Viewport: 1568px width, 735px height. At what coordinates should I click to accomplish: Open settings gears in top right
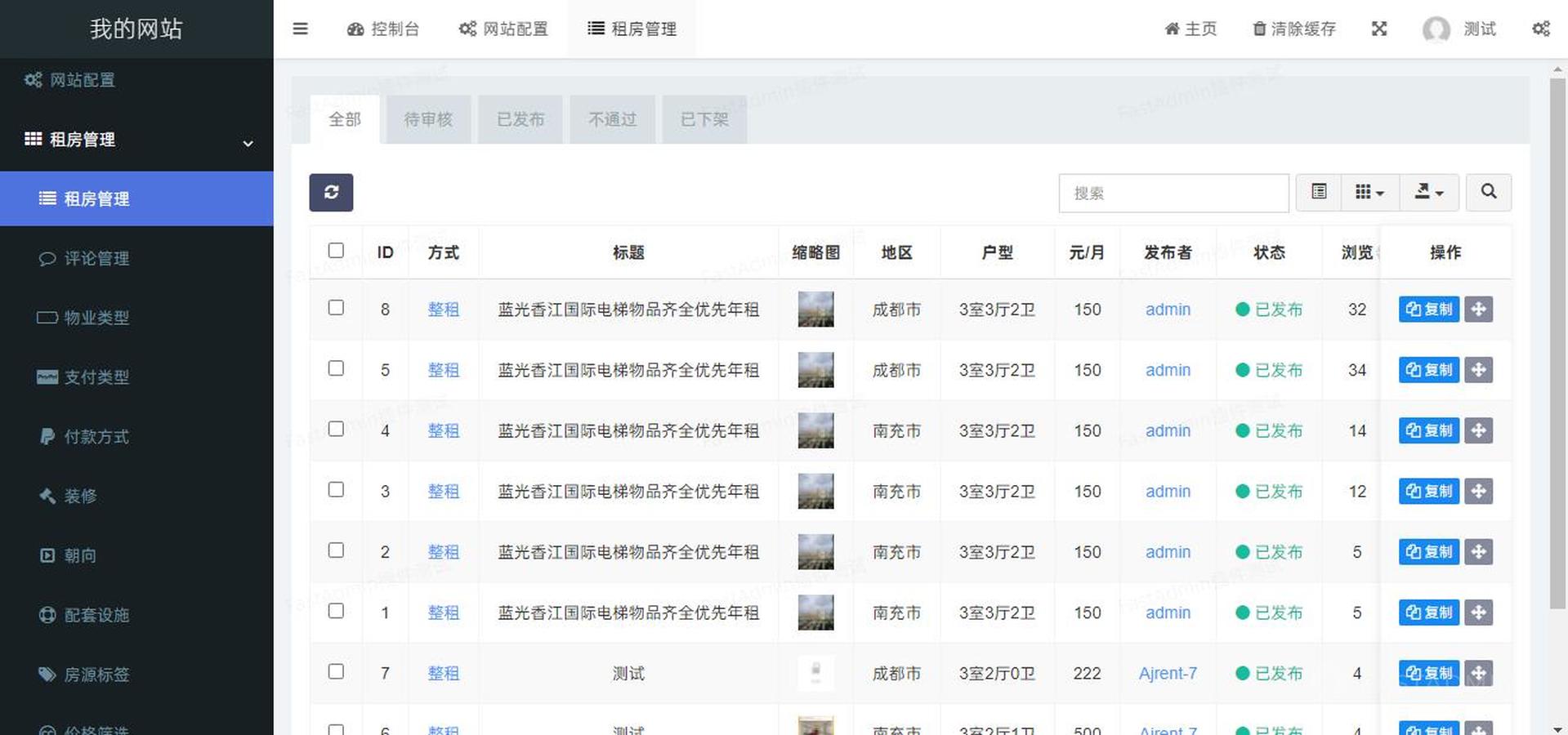point(1541,29)
